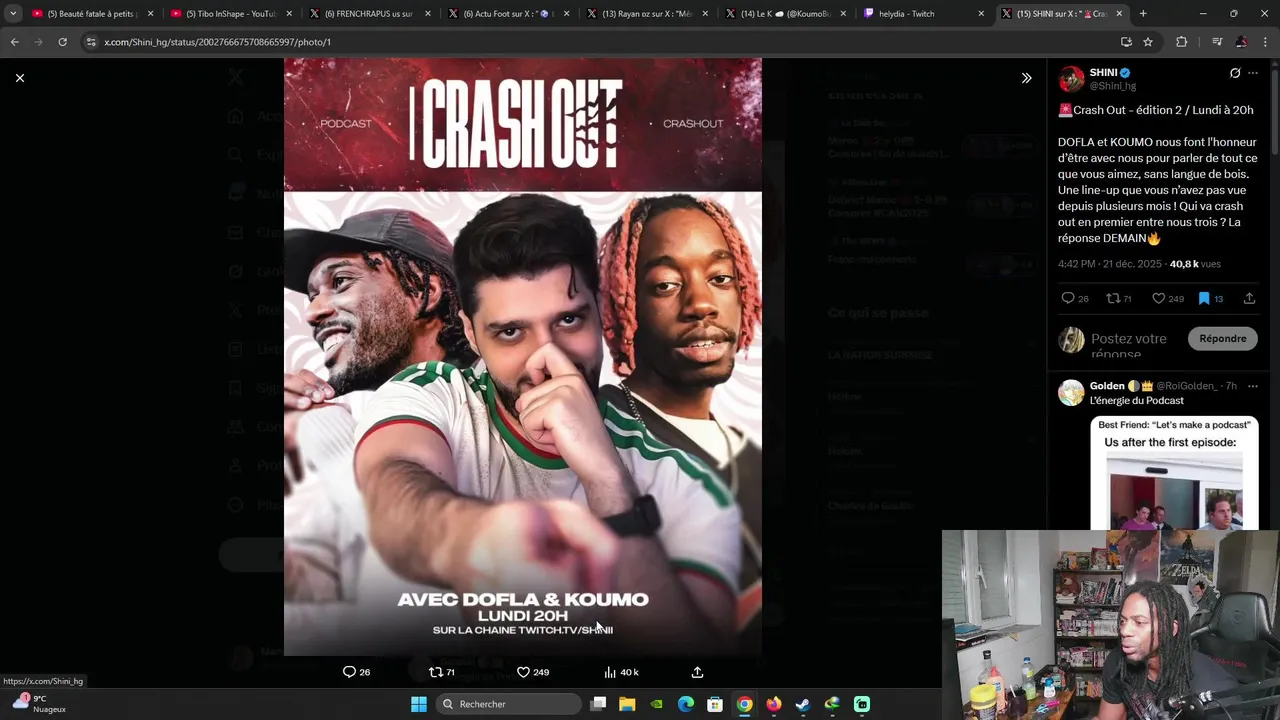Open Steam from the taskbar
This screenshot has height=720, width=1280.
[x=803, y=704]
